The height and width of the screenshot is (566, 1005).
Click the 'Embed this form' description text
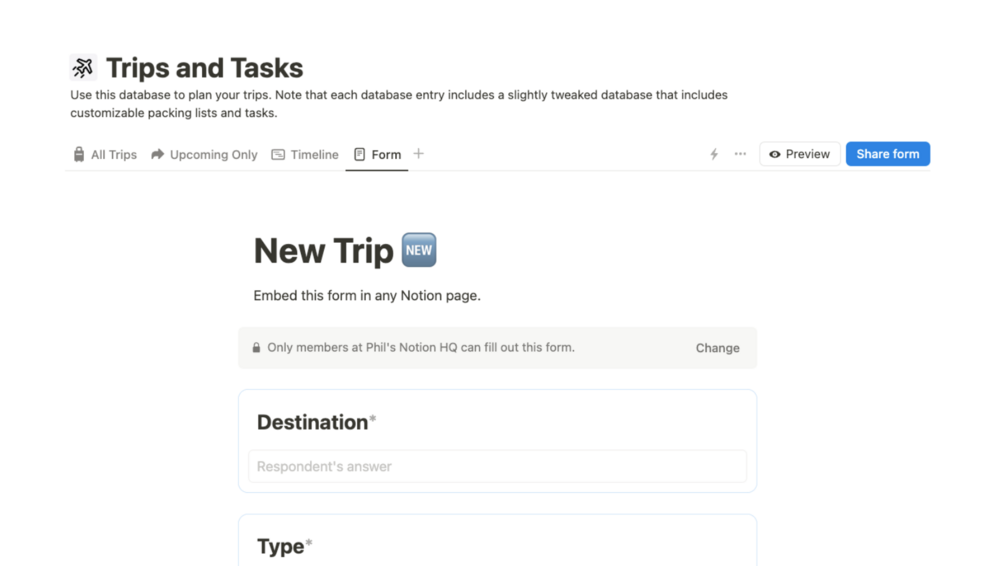367,296
